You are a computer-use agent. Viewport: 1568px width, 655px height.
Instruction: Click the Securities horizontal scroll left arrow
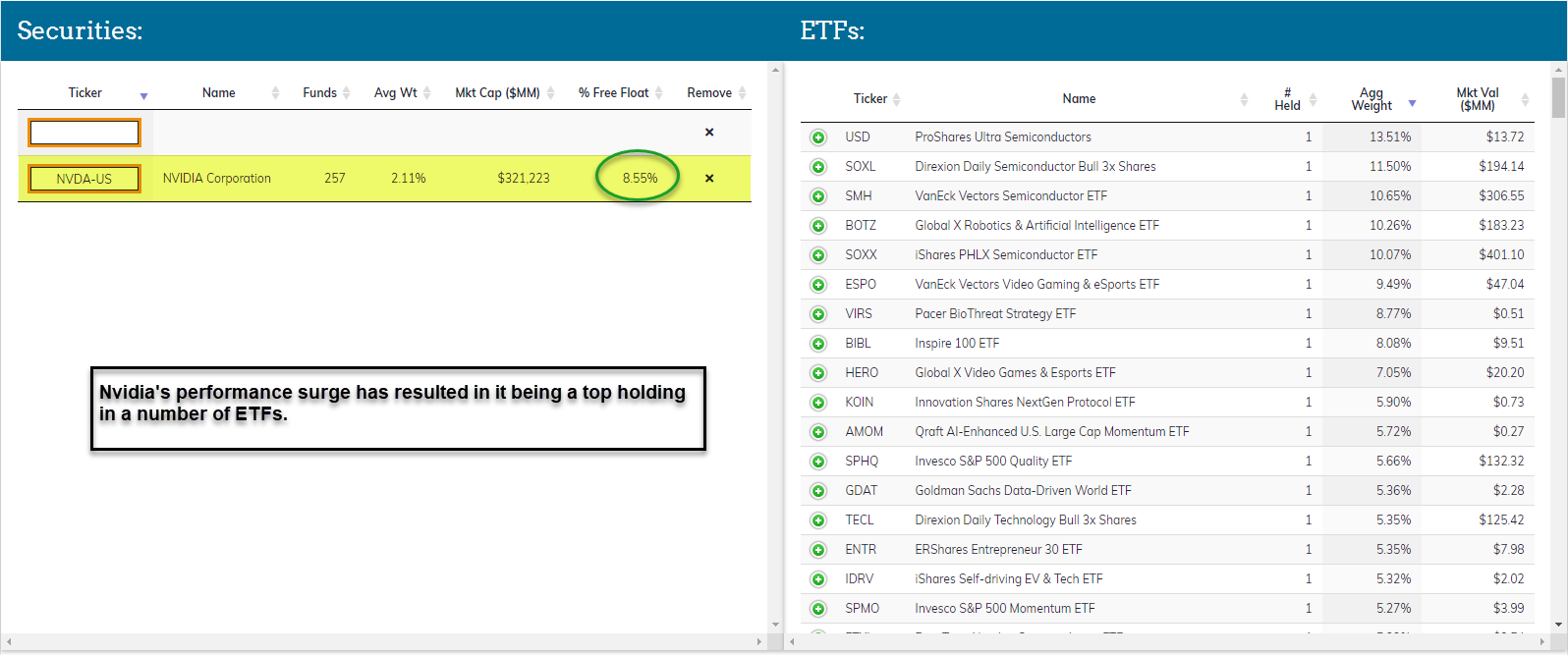[x=8, y=642]
